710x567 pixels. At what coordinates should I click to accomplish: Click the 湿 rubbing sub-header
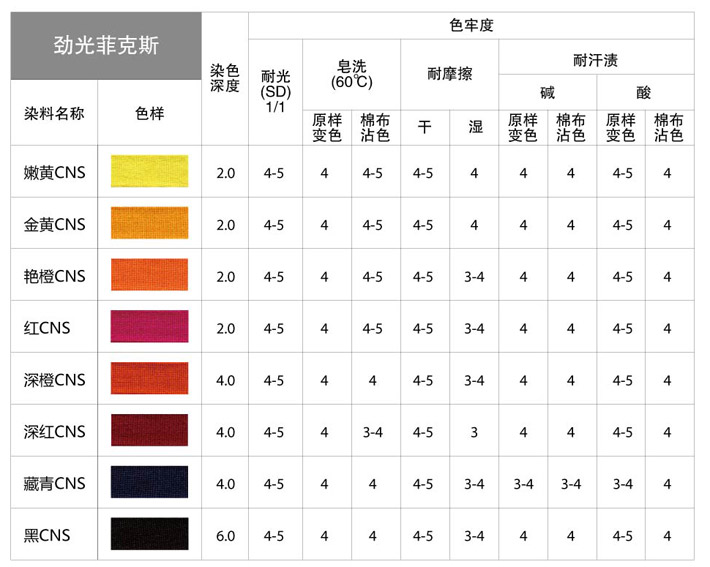[x=474, y=127]
